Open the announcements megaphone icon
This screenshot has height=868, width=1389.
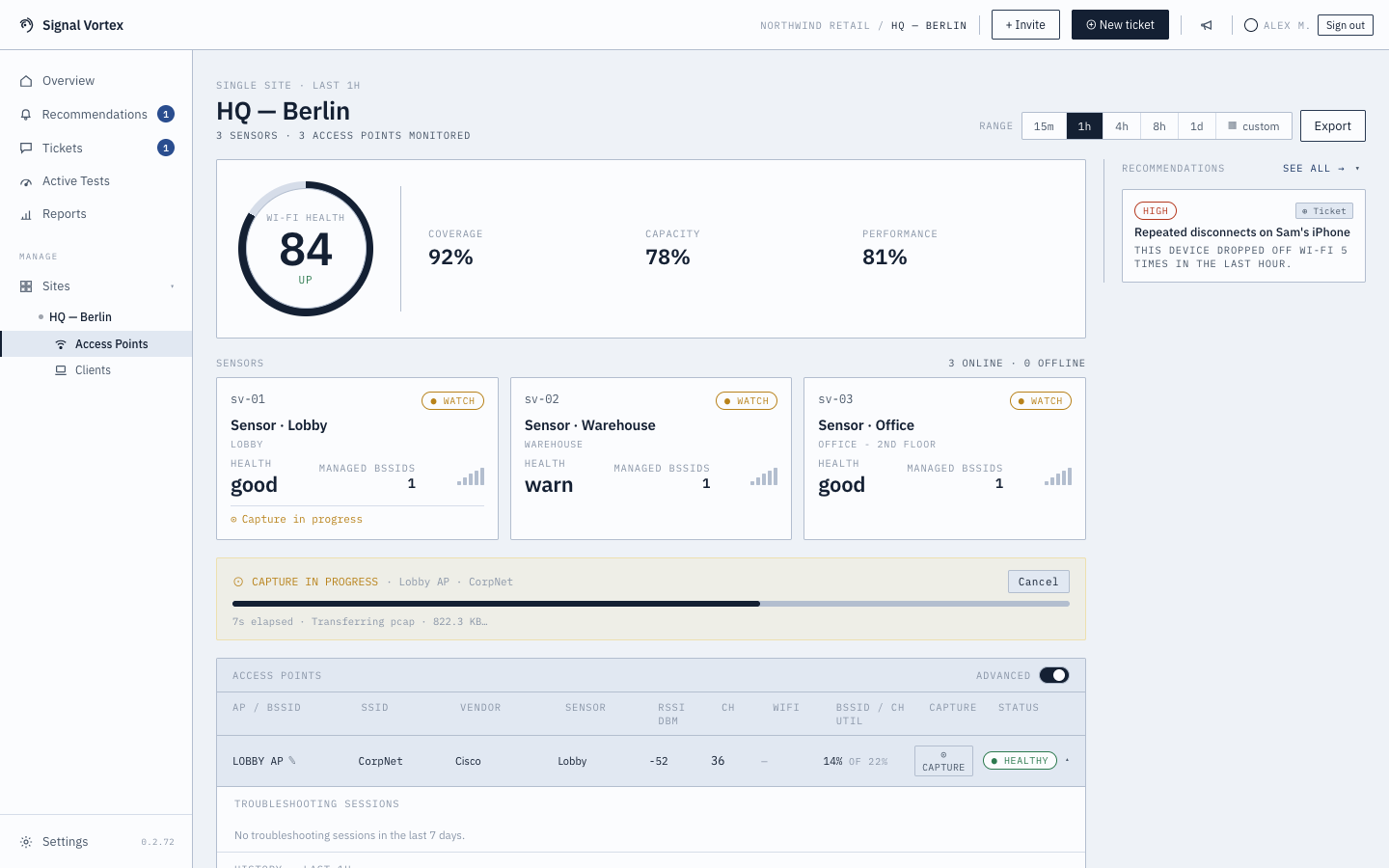point(1206,25)
